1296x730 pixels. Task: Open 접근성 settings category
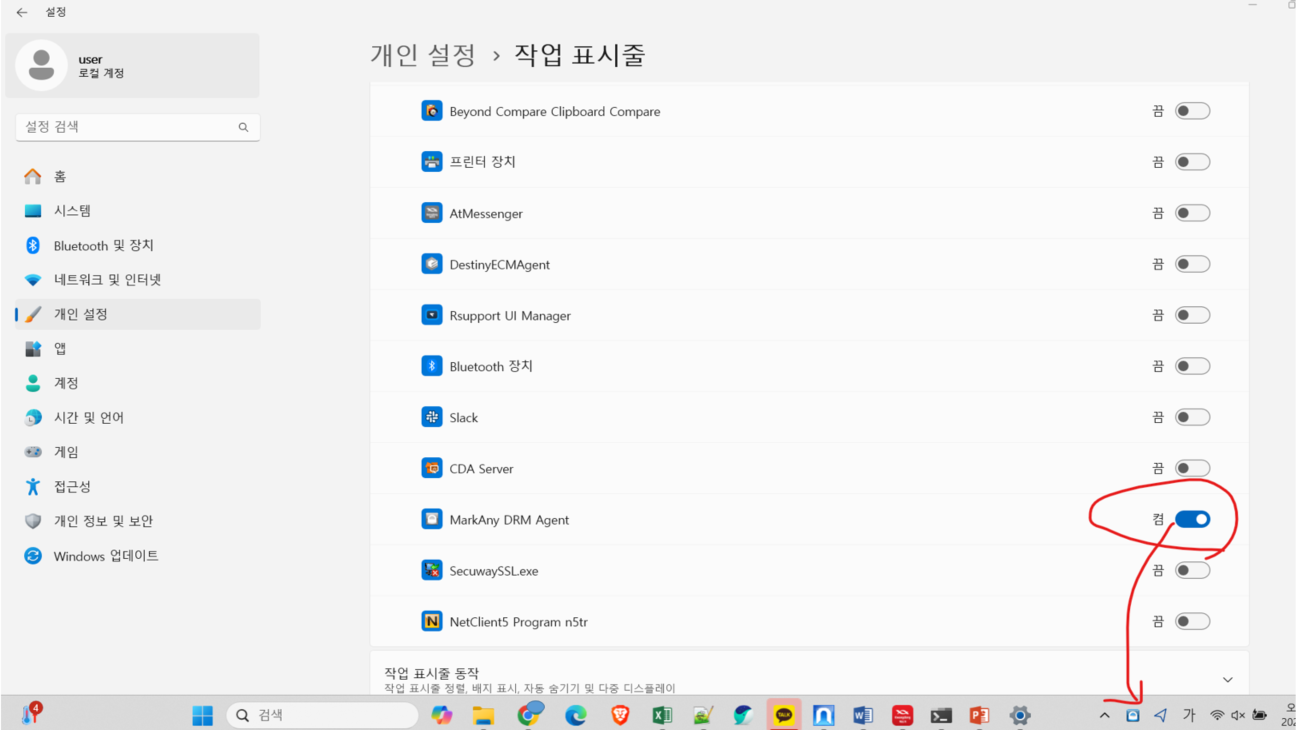click(138, 487)
